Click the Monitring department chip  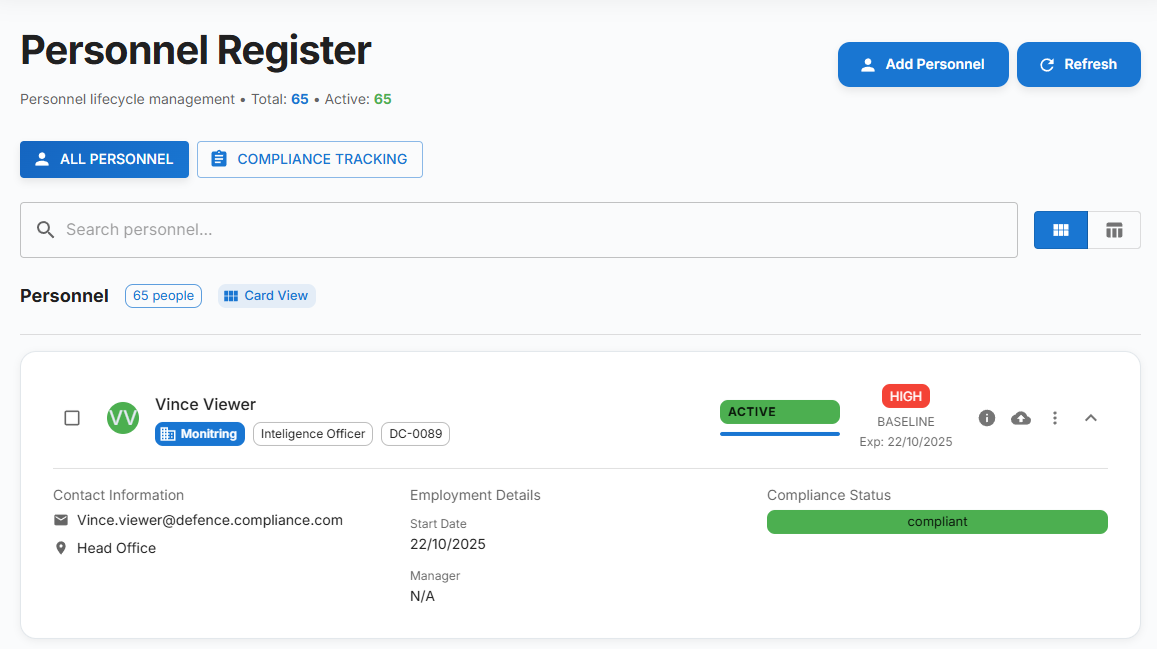click(200, 434)
